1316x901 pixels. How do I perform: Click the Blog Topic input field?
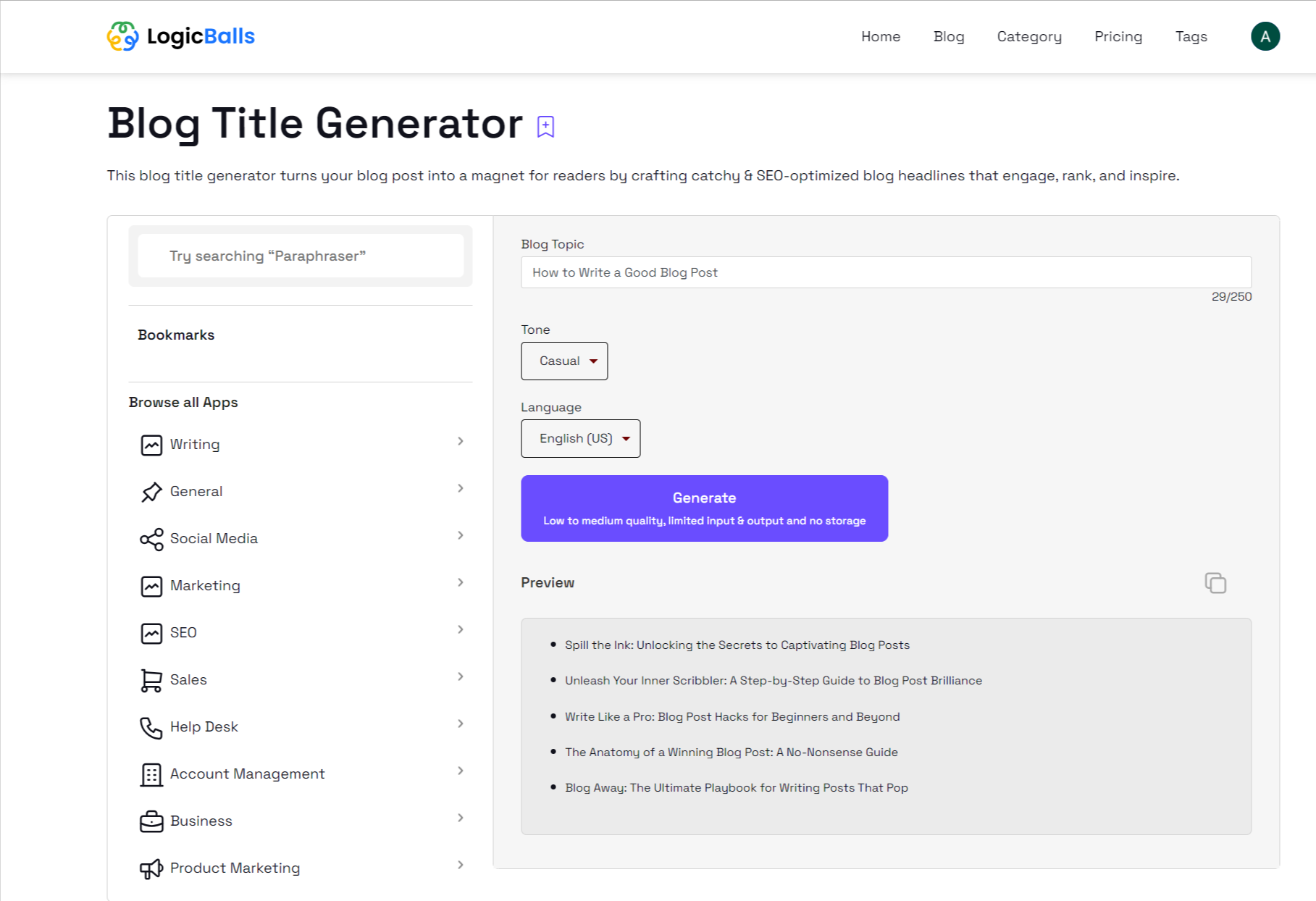click(886, 272)
